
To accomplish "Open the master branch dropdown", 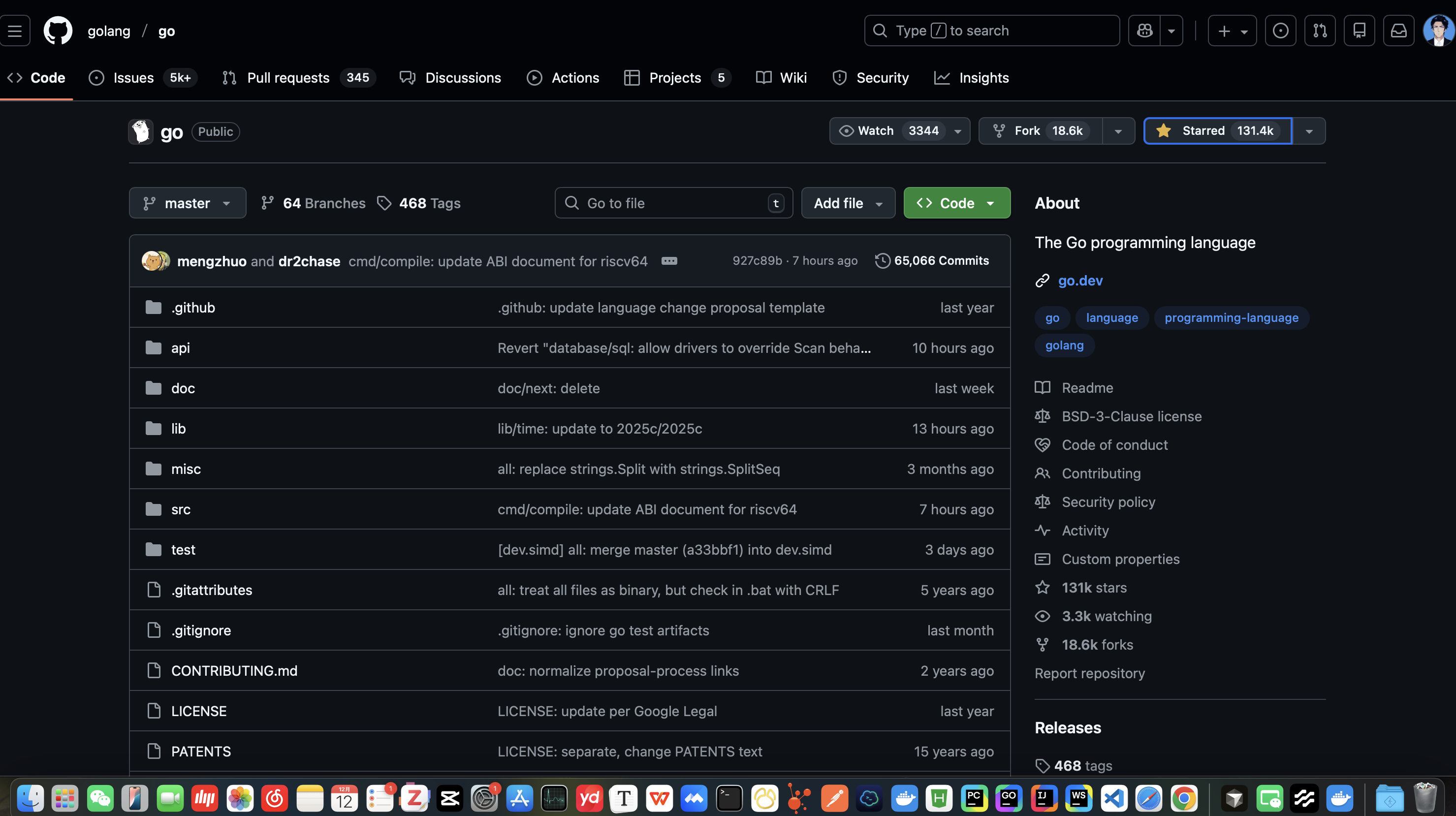I will [x=187, y=203].
